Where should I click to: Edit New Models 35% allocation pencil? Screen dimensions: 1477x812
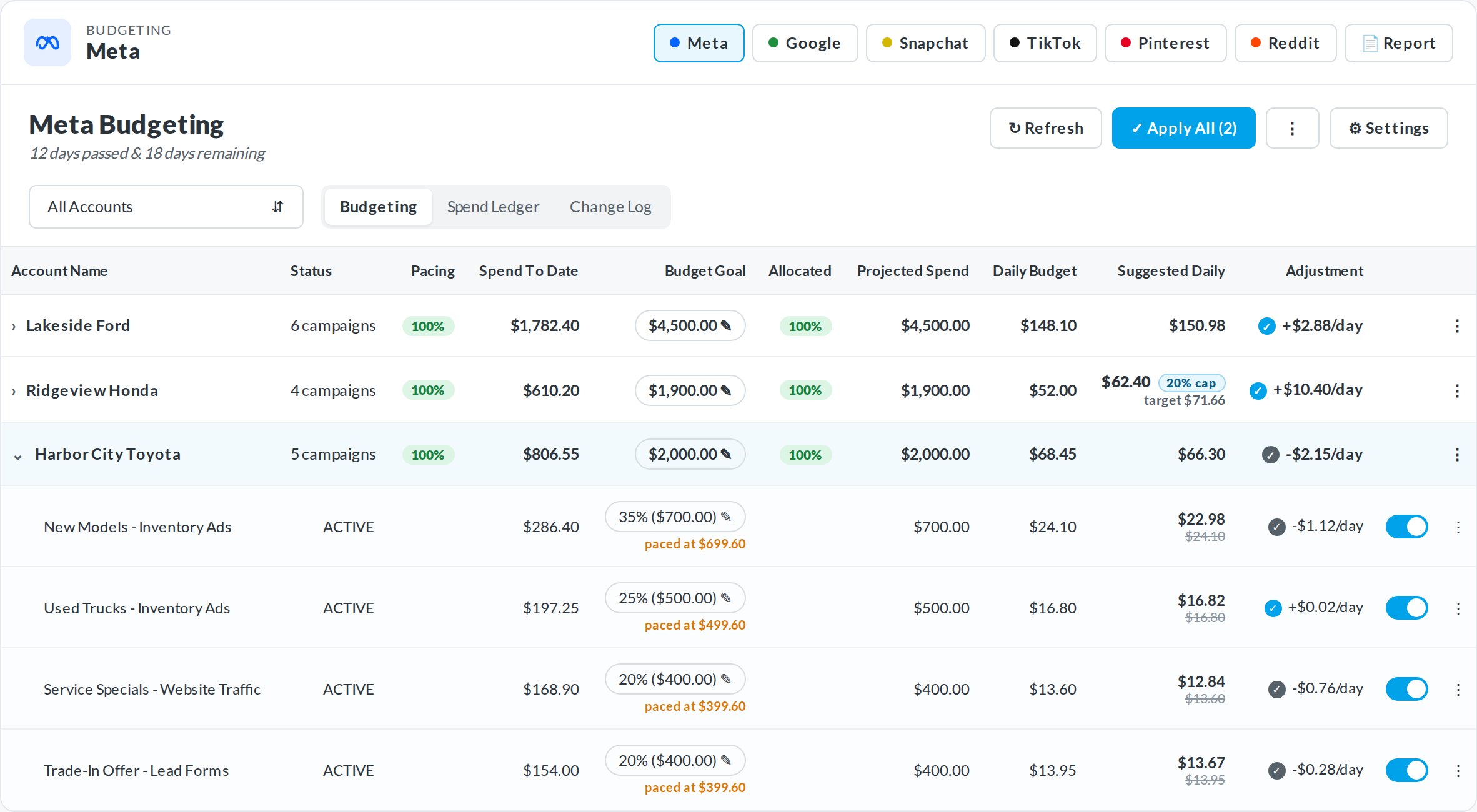pyautogui.click(x=726, y=517)
